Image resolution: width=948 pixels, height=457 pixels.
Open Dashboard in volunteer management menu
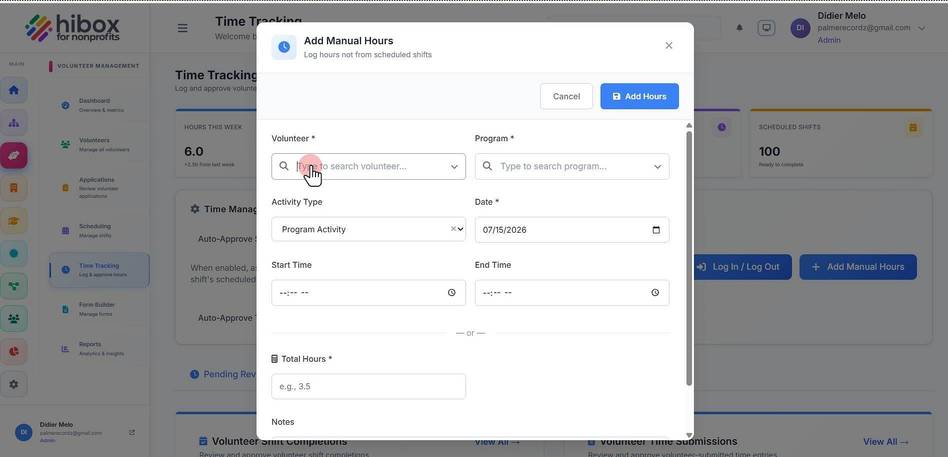(x=99, y=105)
